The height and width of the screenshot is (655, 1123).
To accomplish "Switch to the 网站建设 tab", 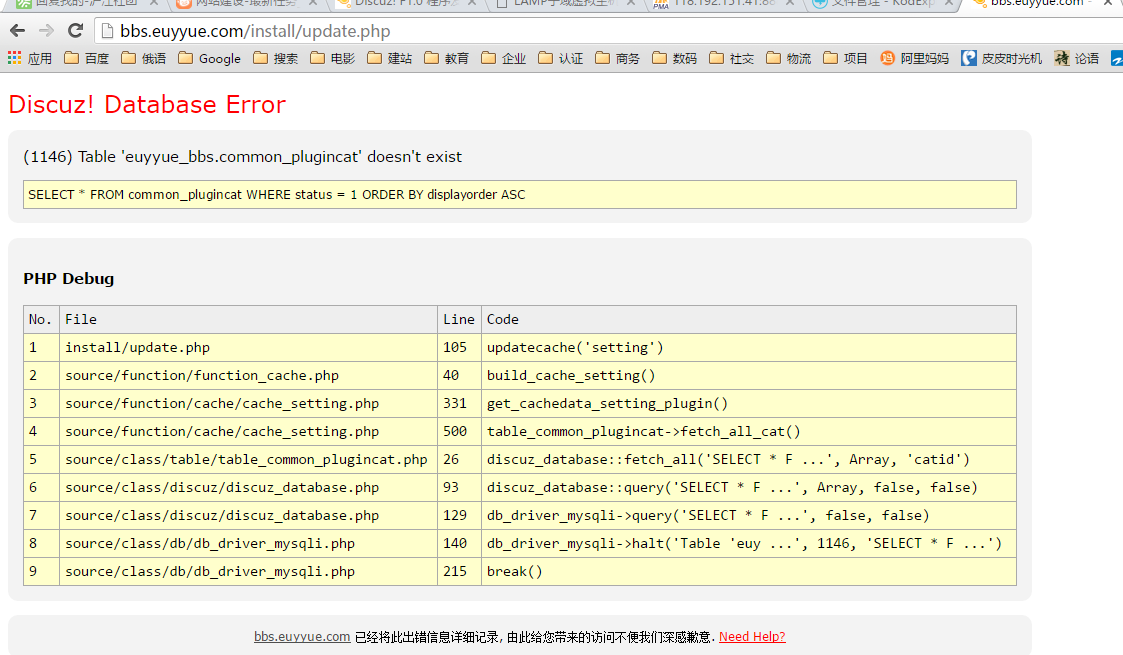I will click(248, 4).
